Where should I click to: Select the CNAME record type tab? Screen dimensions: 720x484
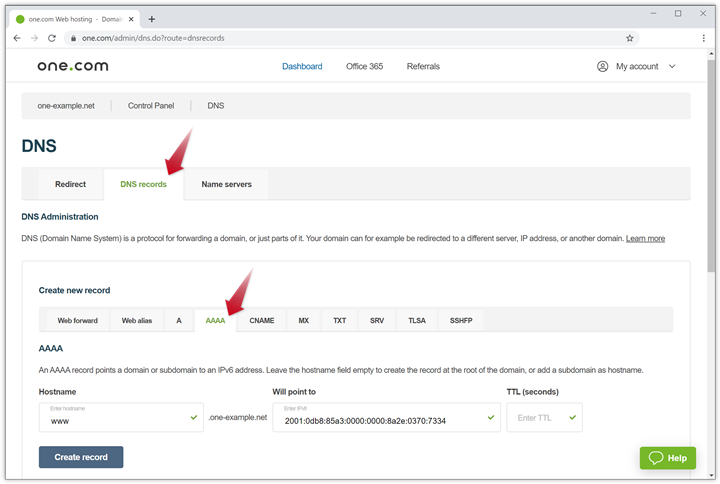click(262, 320)
